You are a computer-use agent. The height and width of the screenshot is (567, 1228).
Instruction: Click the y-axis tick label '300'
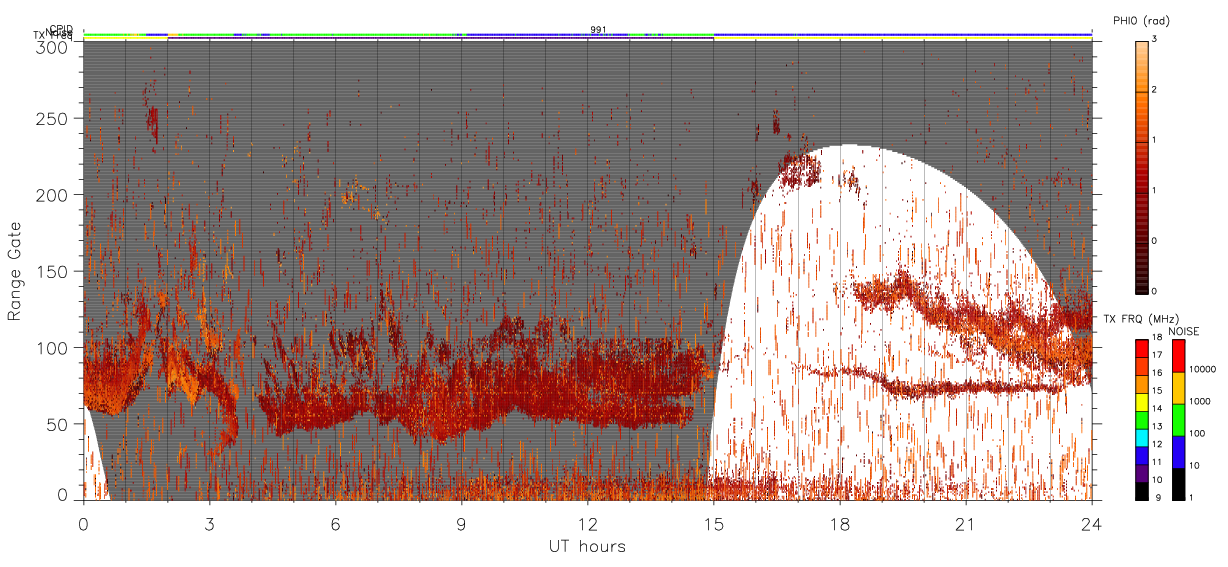tap(53, 47)
